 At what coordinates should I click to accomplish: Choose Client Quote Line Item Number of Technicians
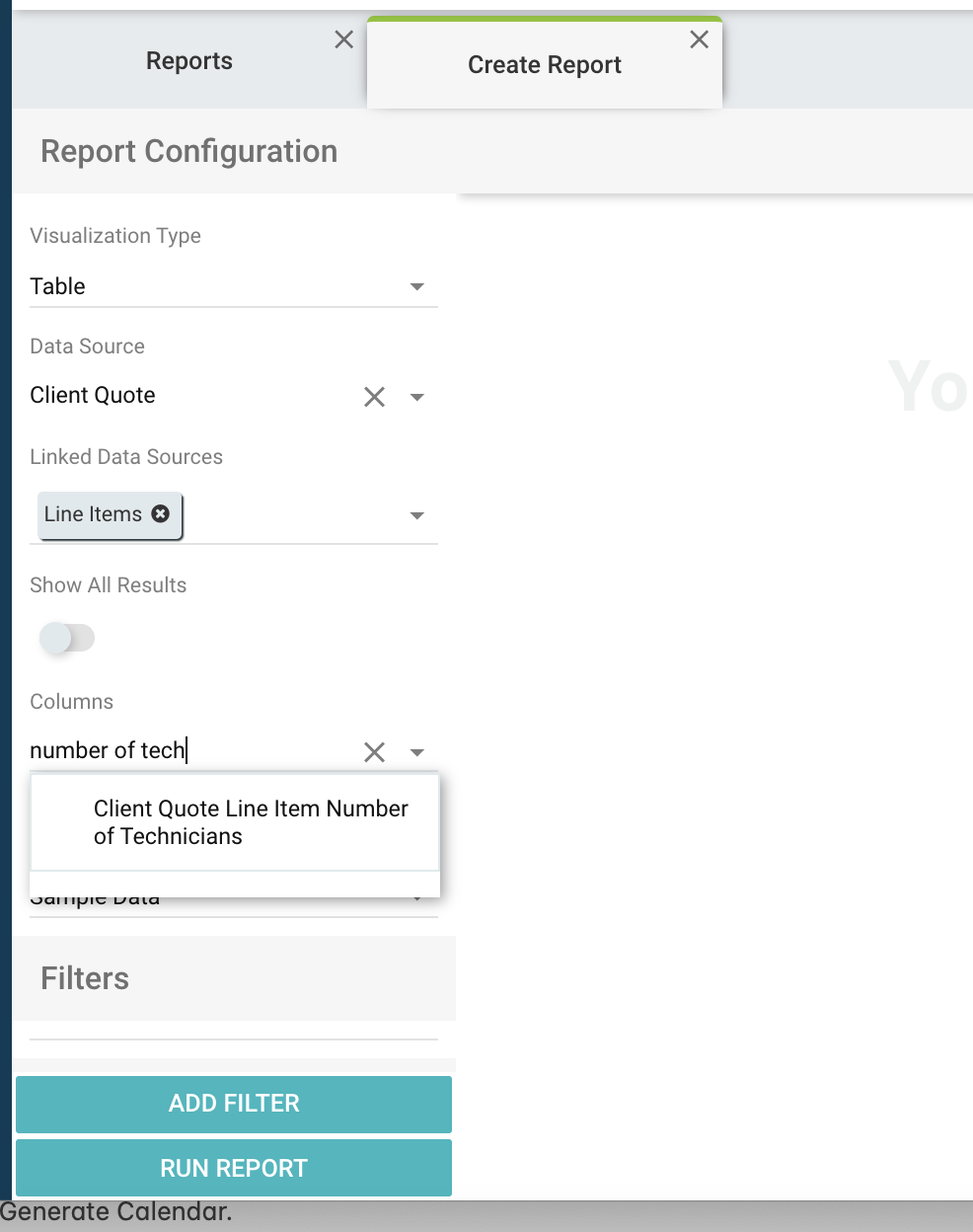[251, 822]
